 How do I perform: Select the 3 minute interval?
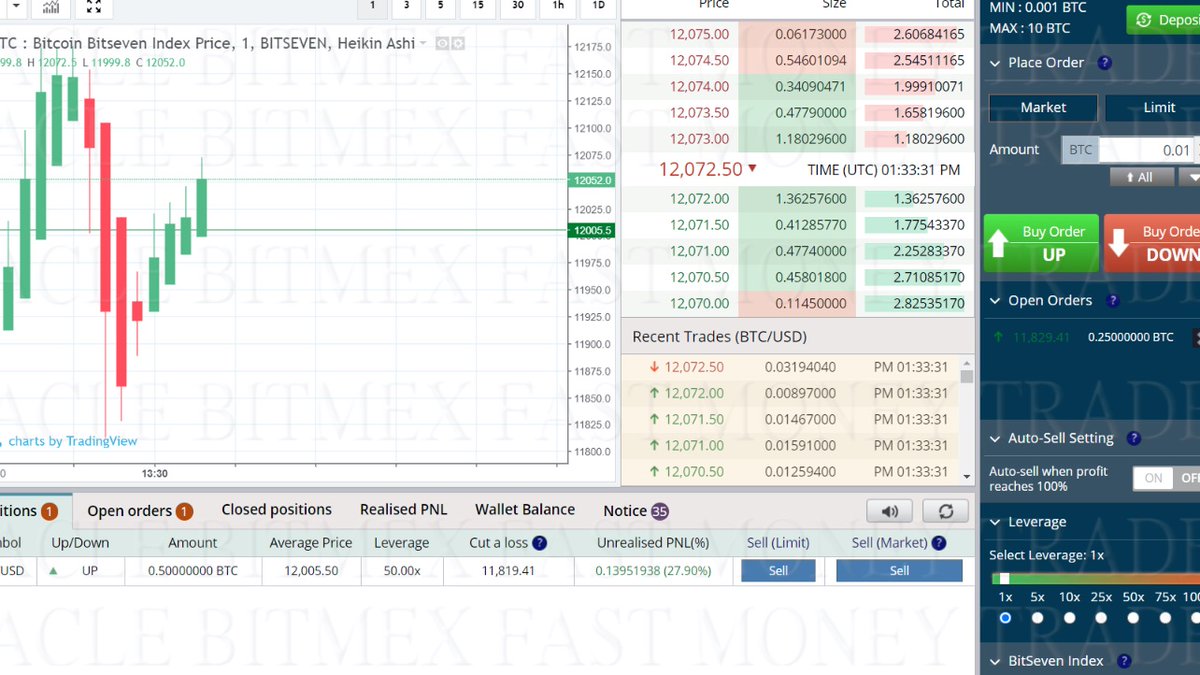click(x=406, y=6)
